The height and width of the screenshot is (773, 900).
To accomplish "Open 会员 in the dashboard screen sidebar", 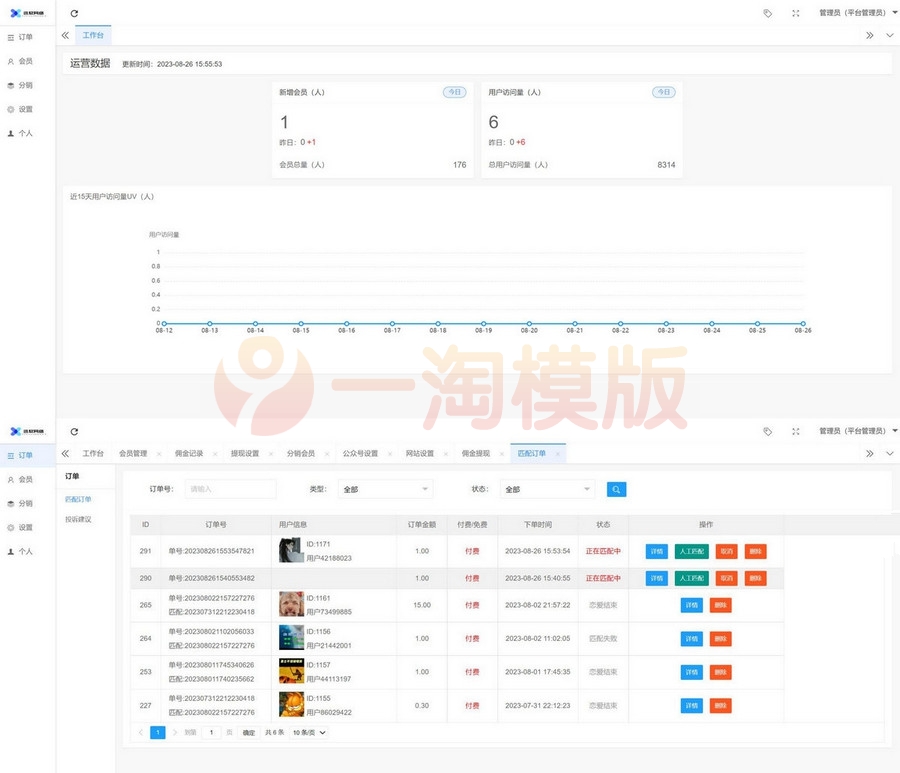I will [x=27, y=61].
